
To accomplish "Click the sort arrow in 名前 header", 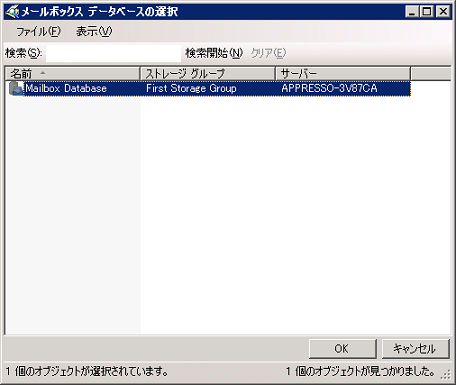I will pos(42,73).
